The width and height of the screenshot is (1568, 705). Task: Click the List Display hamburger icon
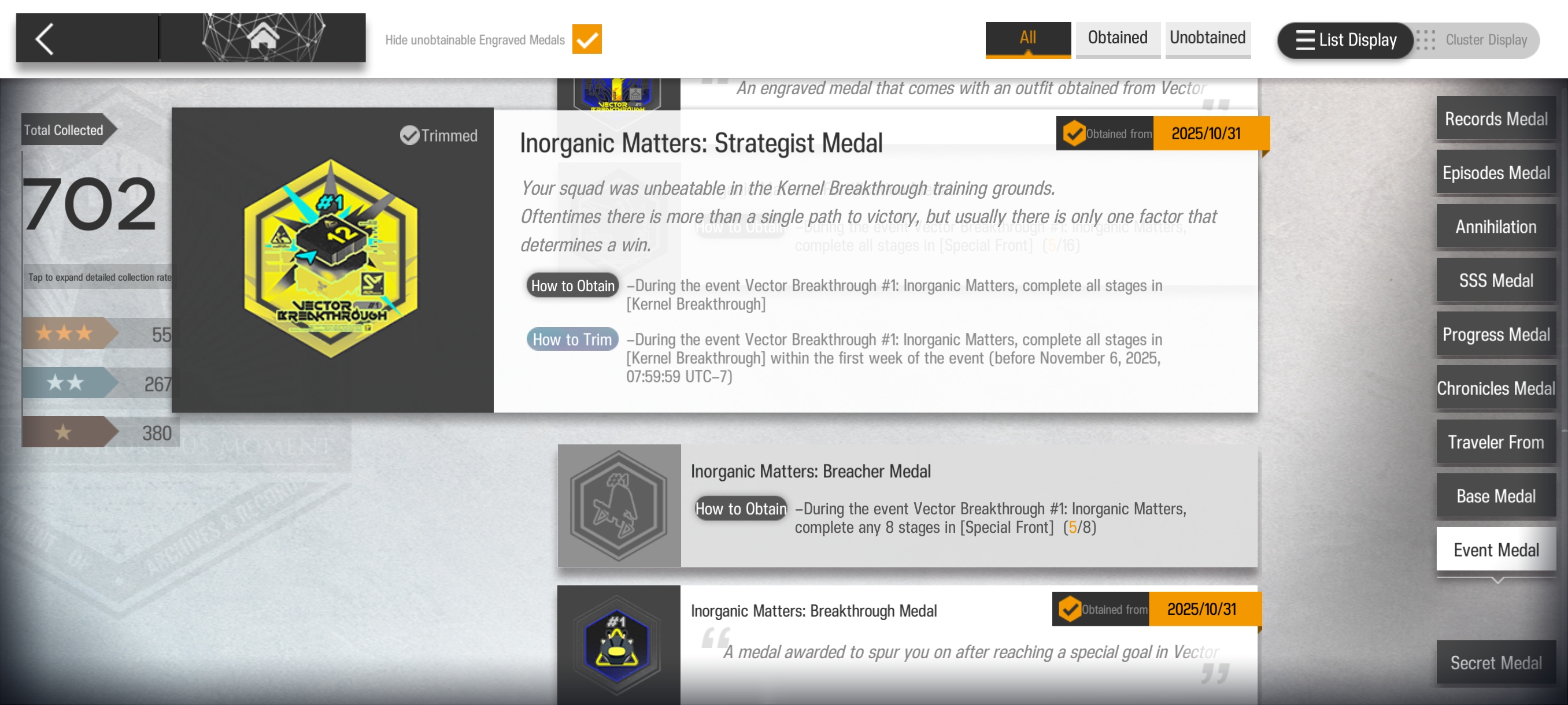click(x=1304, y=40)
